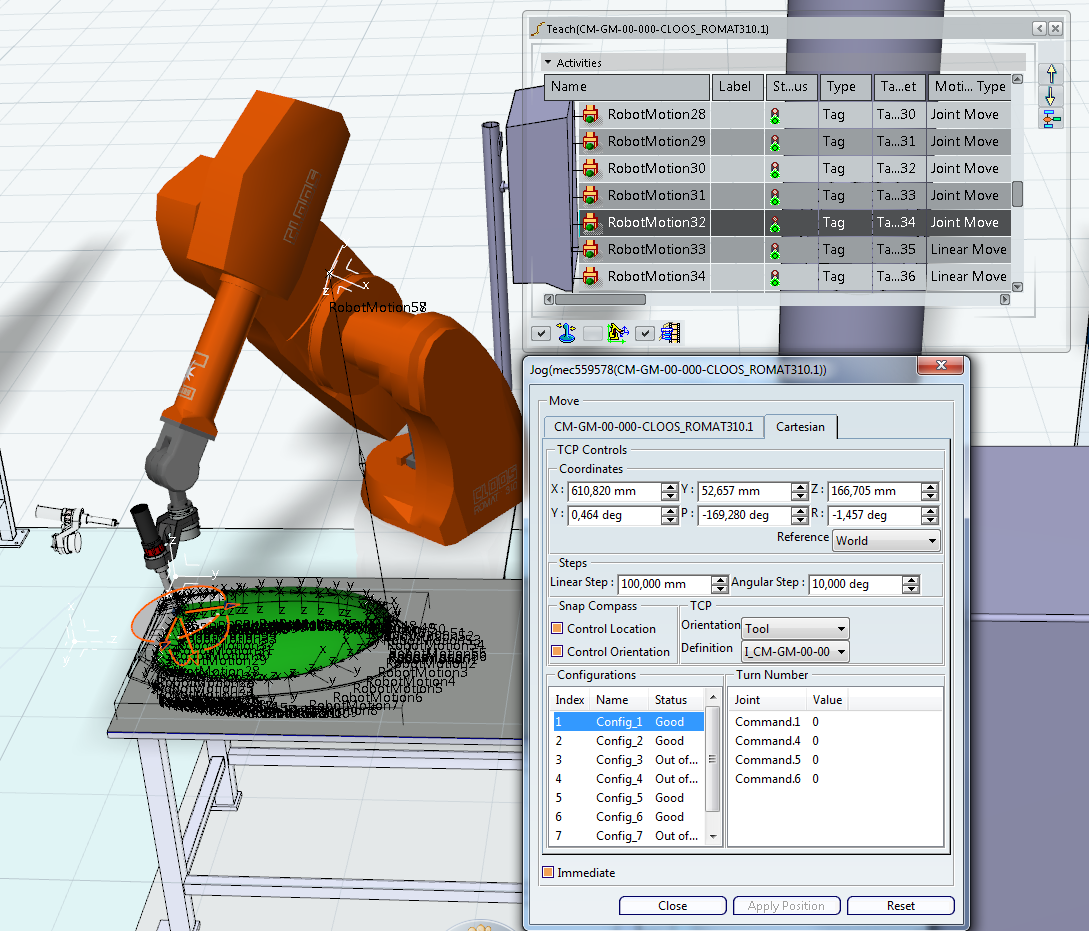
Task: Toggle the Immediate checkbox
Action: [x=547, y=873]
